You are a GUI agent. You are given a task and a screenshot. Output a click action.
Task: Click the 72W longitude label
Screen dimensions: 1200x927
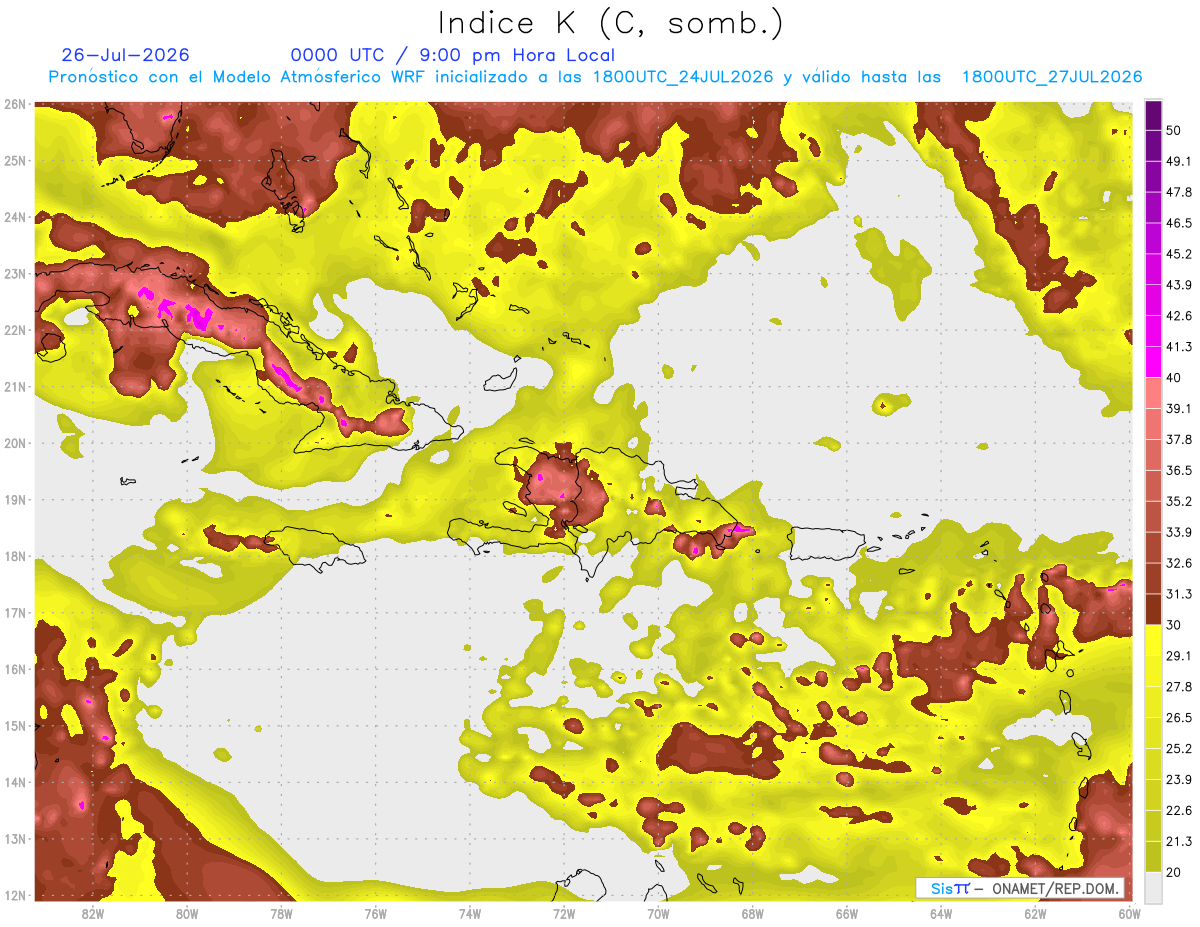coord(564,914)
